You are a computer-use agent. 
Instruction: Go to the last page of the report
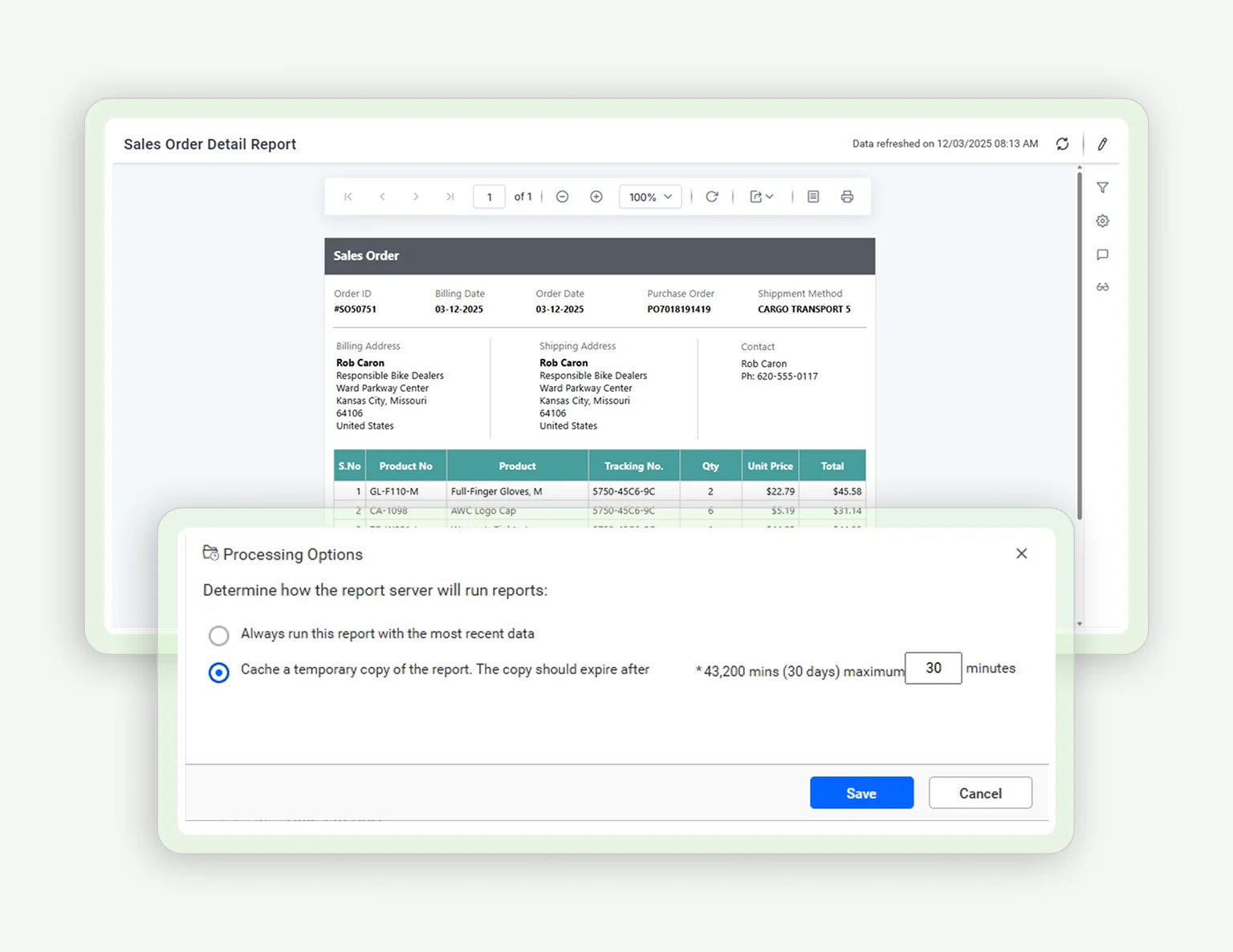click(x=450, y=196)
